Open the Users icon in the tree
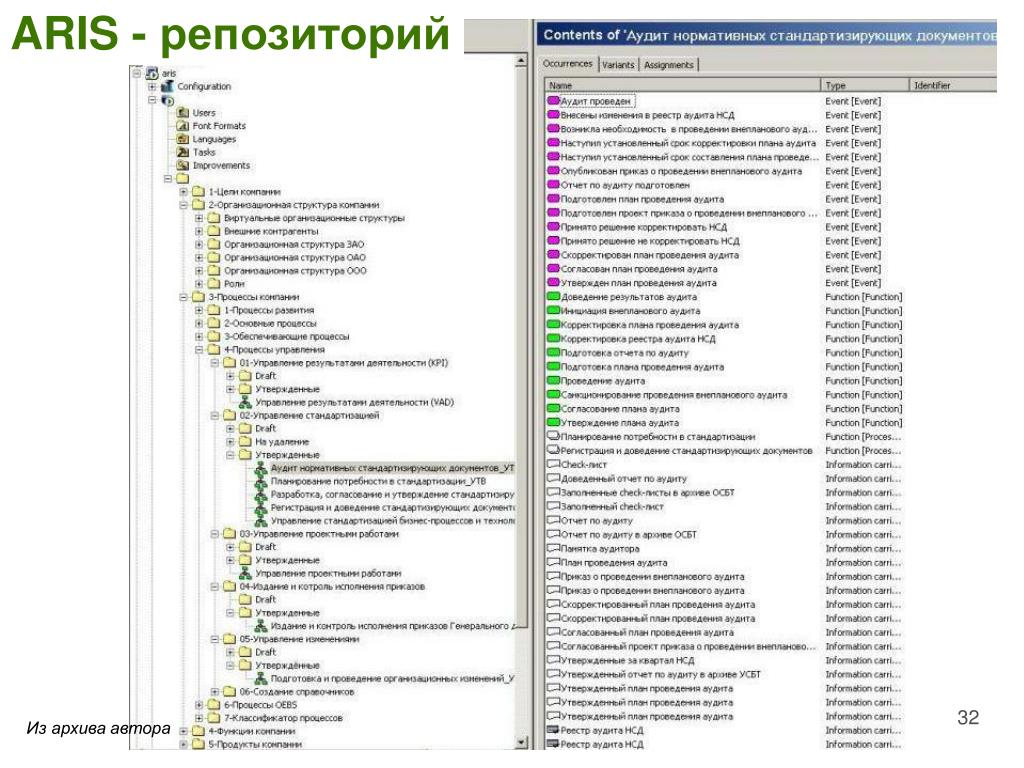The width and height of the screenshot is (1024, 768). tap(183, 113)
